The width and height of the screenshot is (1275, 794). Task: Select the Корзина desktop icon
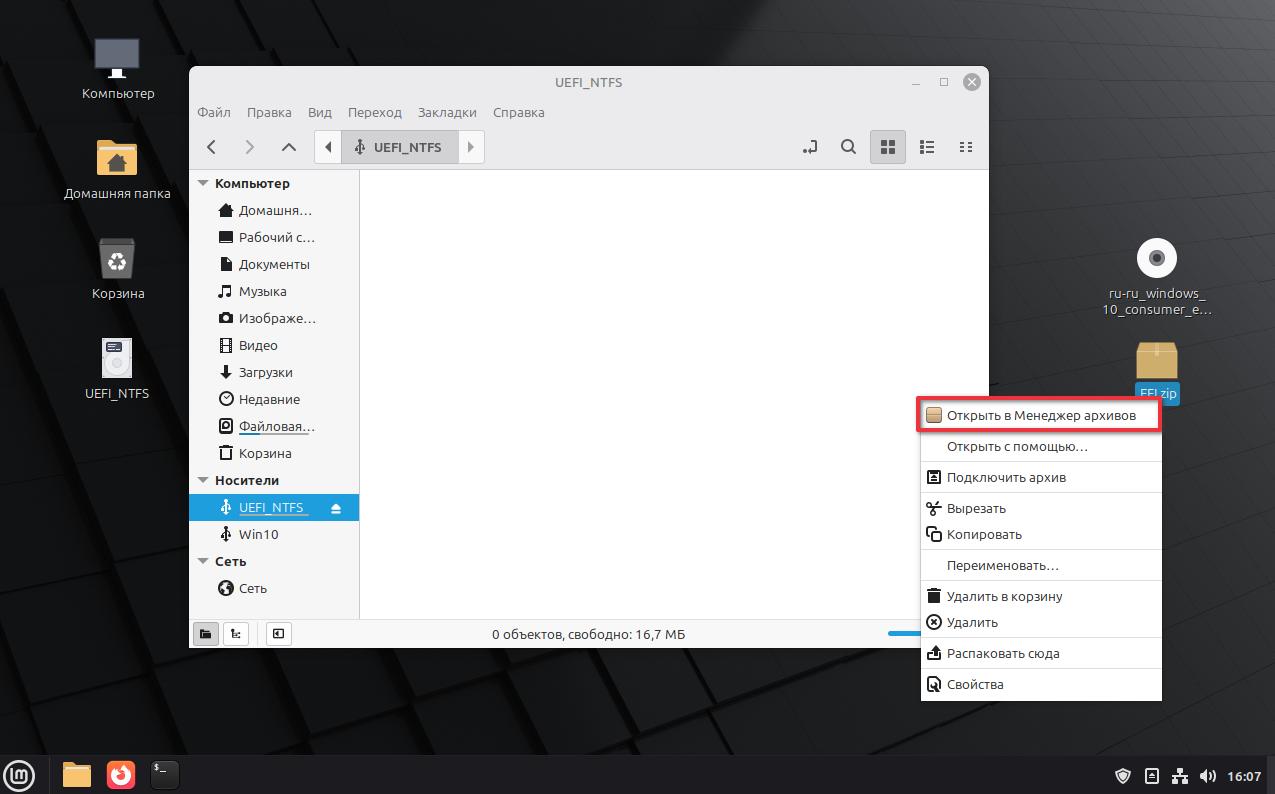[118, 268]
